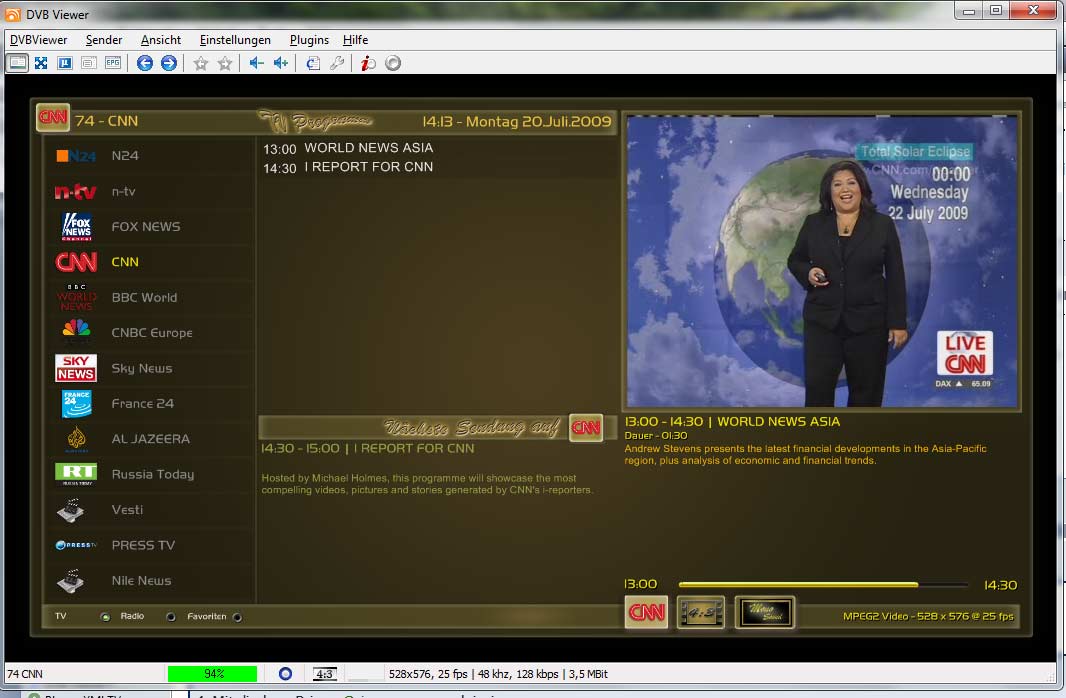Screen dimensions: 1066x698
Task: Open the Sender menu
Action: click(104, 40)
